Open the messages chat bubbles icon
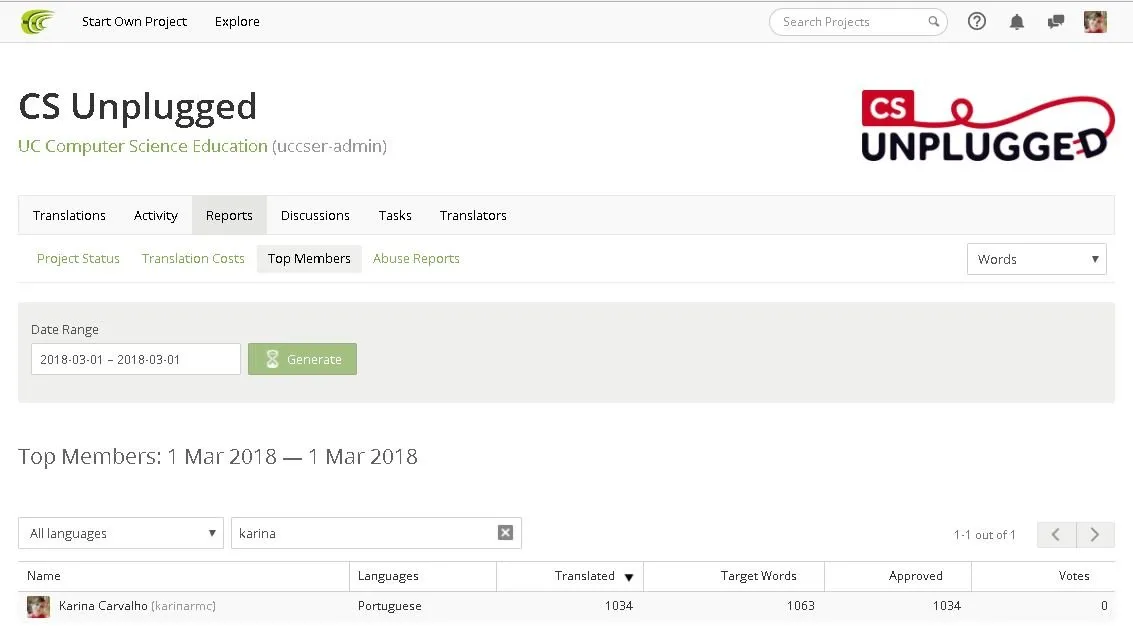This screenshot has width=1133, height=626. (1056, 22)
